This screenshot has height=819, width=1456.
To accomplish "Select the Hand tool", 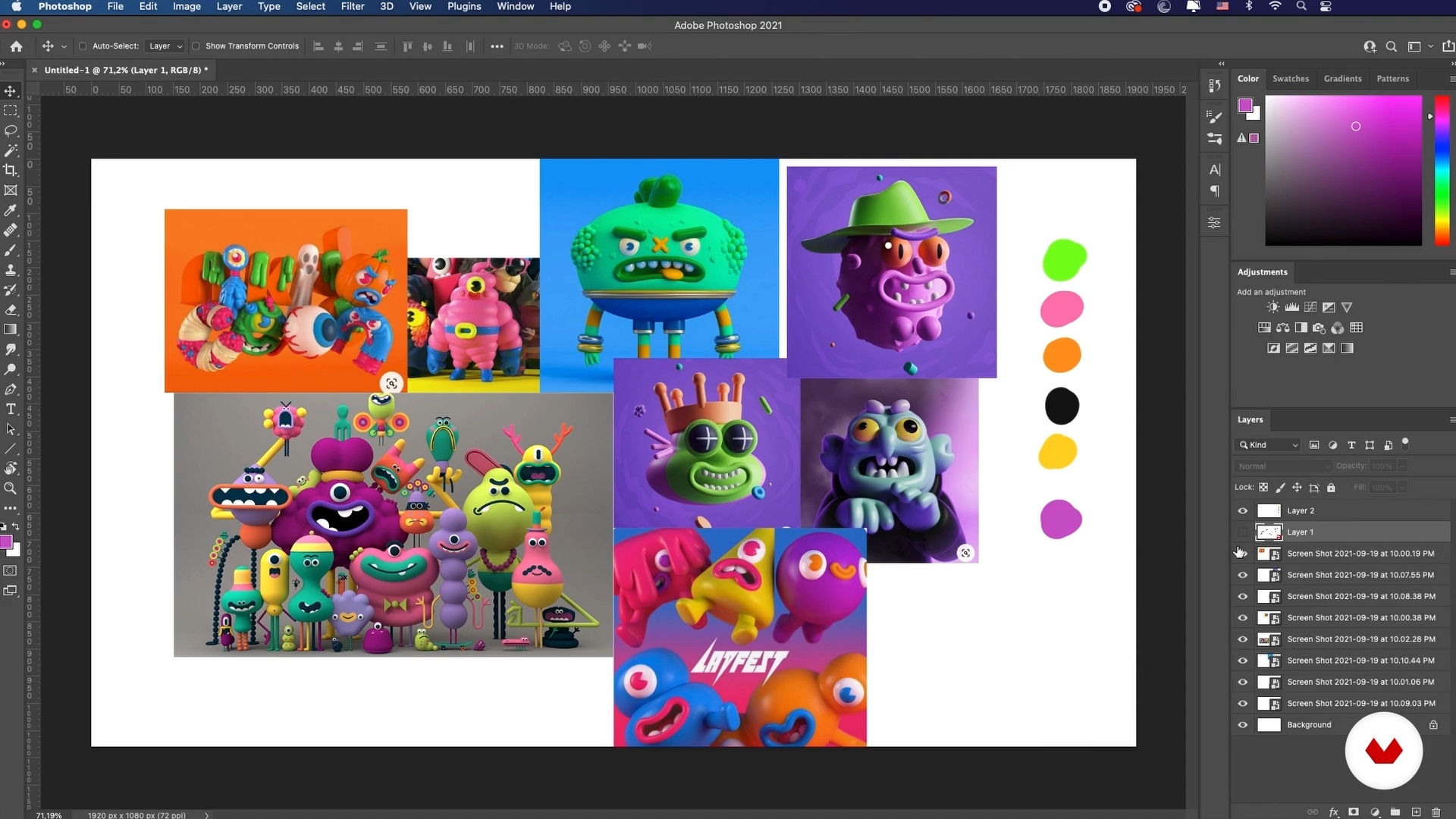I will (11, 468).
